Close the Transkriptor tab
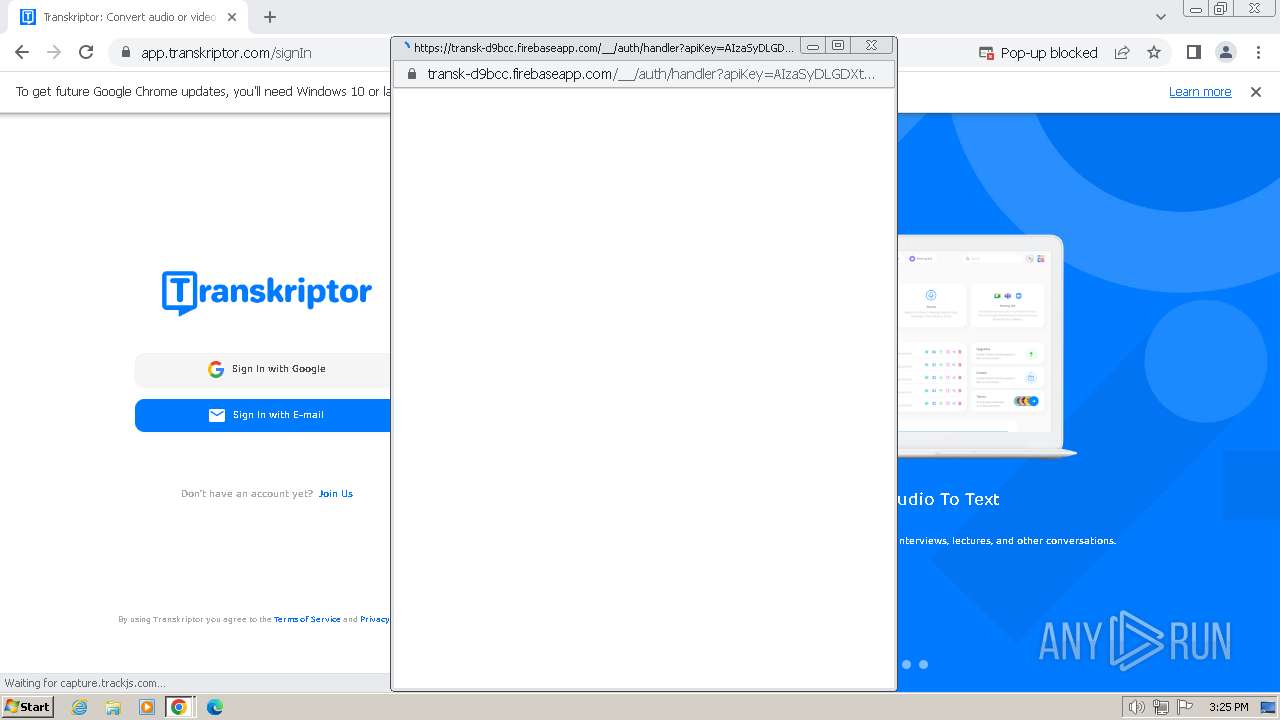This screenshot has width=1280, height=720. pyautogui.click(x=233, y=17)
